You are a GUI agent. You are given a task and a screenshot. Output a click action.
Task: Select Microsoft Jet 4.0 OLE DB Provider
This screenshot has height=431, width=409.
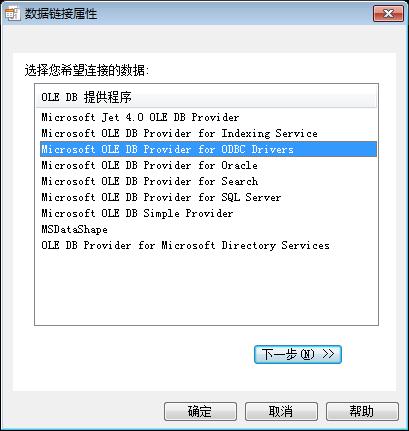coord(208,117)
